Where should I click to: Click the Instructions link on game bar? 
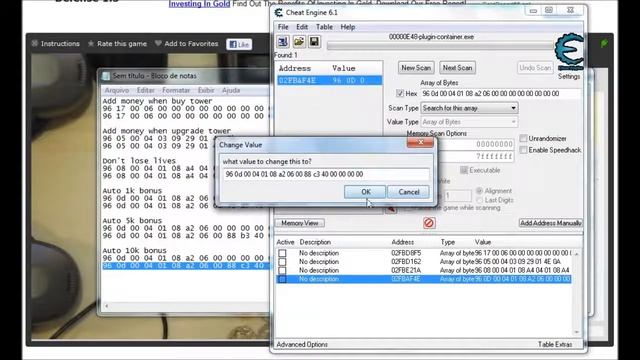coord(60,43)
